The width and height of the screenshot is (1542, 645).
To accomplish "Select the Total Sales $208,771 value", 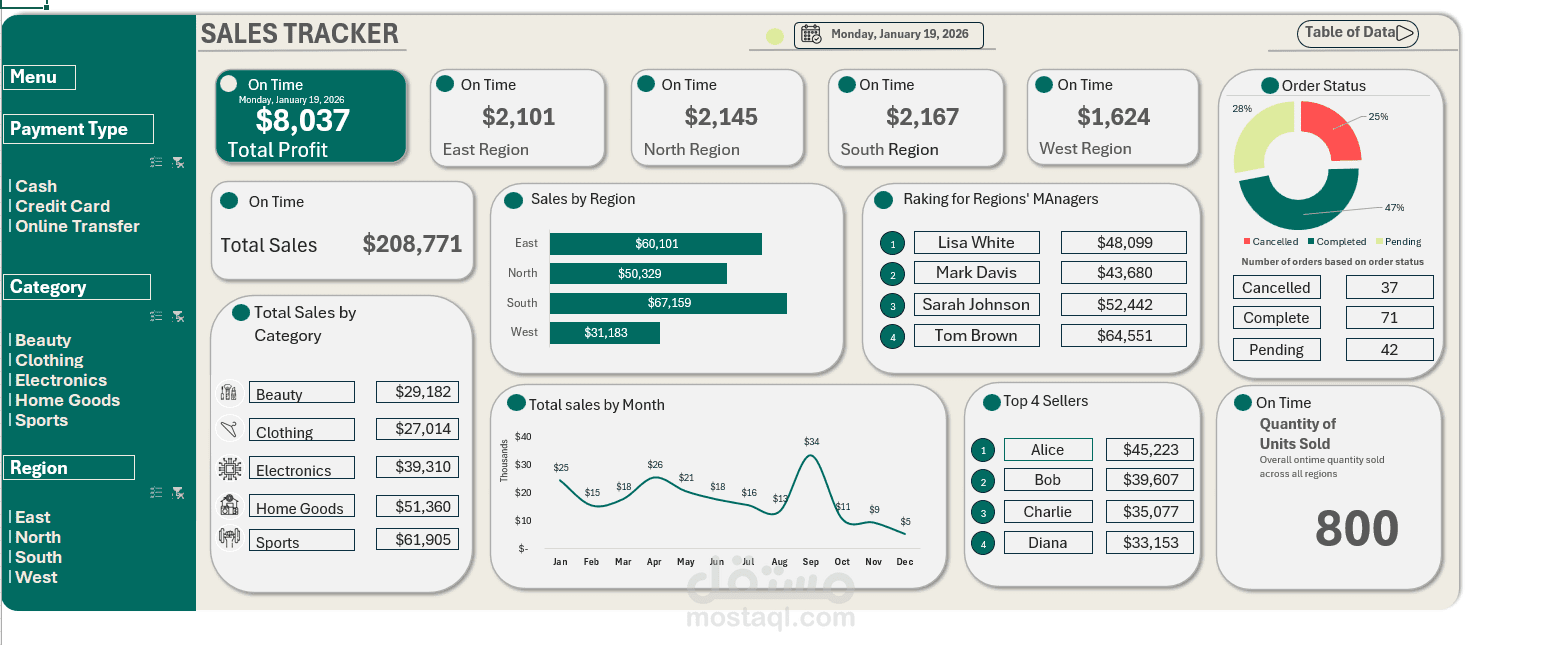I will pos(412,244).
